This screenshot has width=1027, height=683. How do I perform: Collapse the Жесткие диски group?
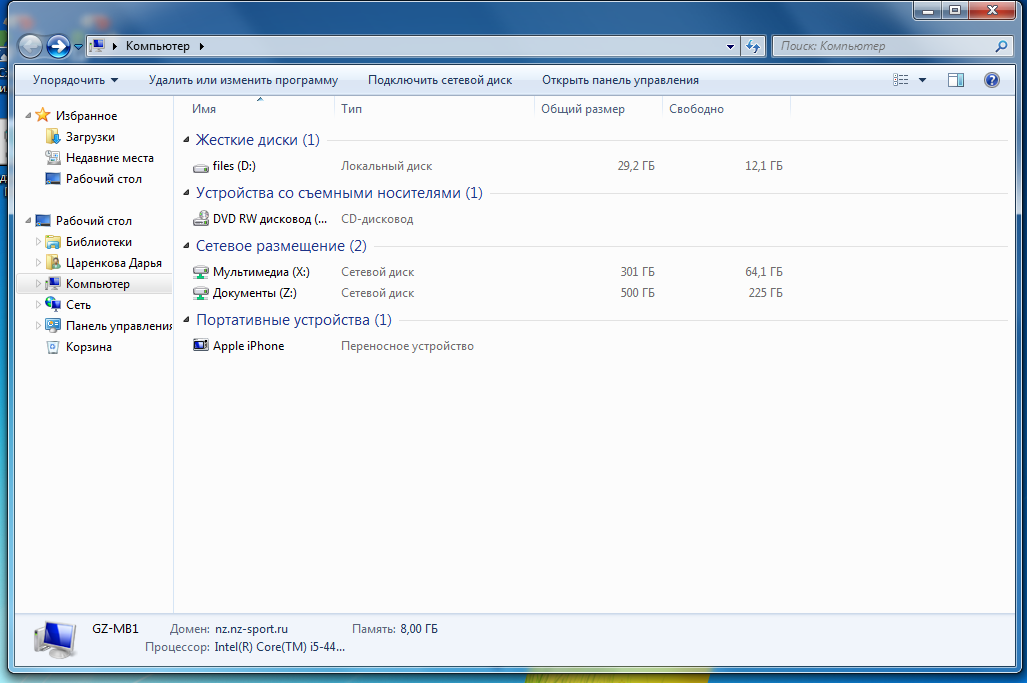click(x=186, y=139)
